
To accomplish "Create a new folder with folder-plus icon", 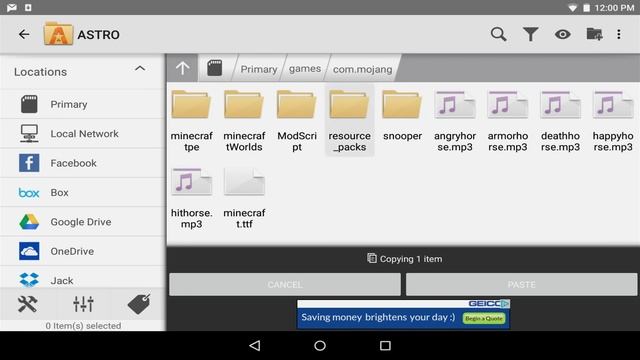I will tap(594, 34).
